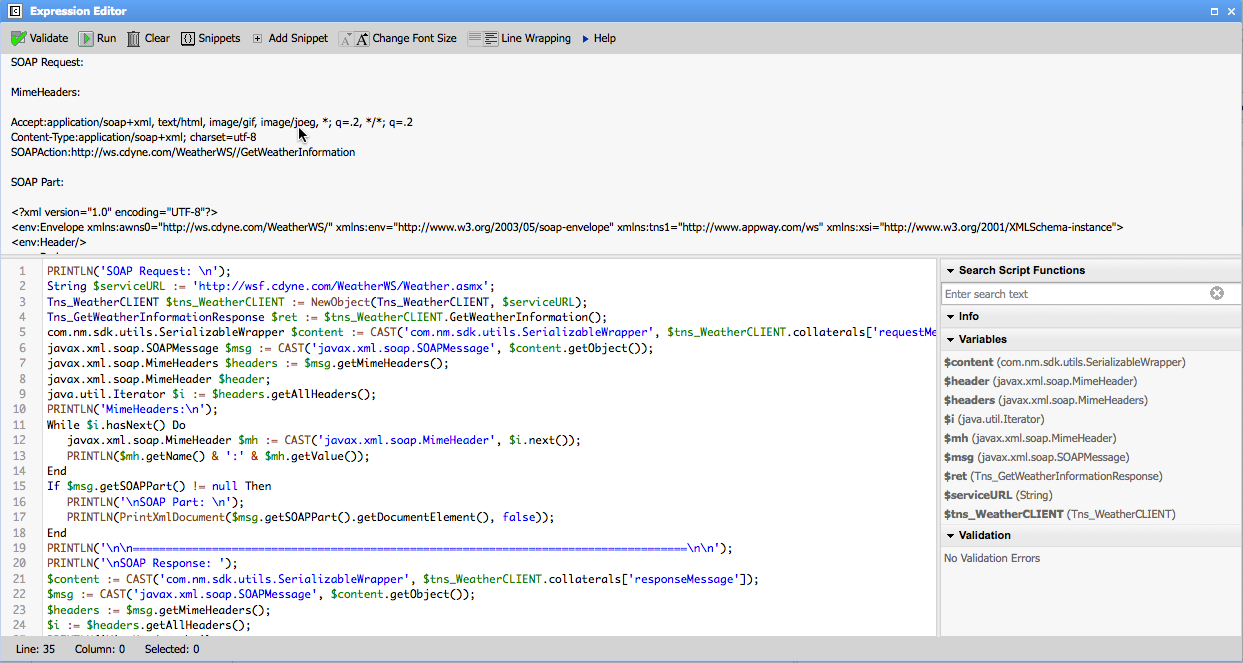Increase font size with the large A icon
This screenshot has height=663, width=1243.
(362, 39)
